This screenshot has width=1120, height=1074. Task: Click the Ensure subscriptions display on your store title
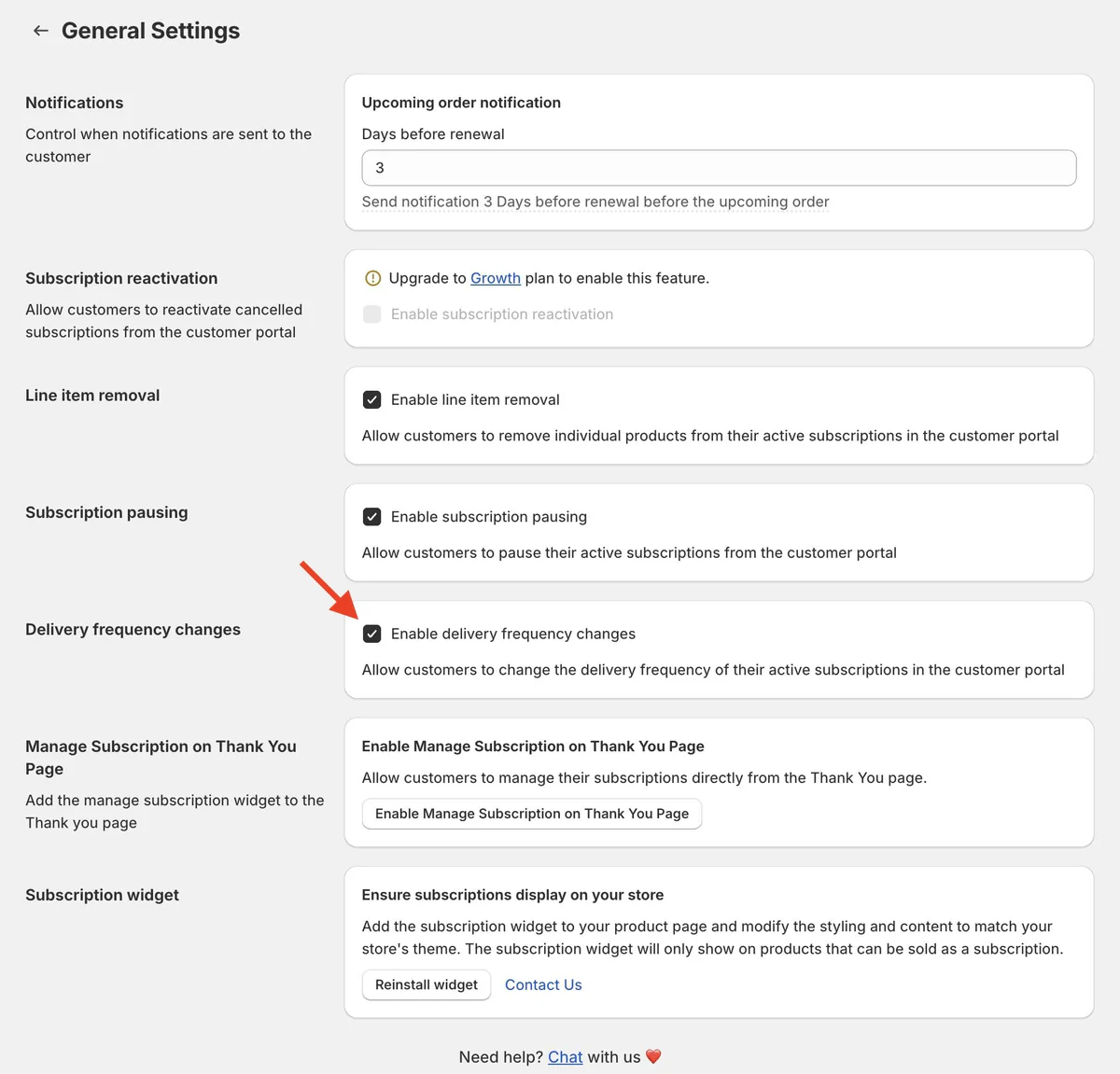[512, 895]
